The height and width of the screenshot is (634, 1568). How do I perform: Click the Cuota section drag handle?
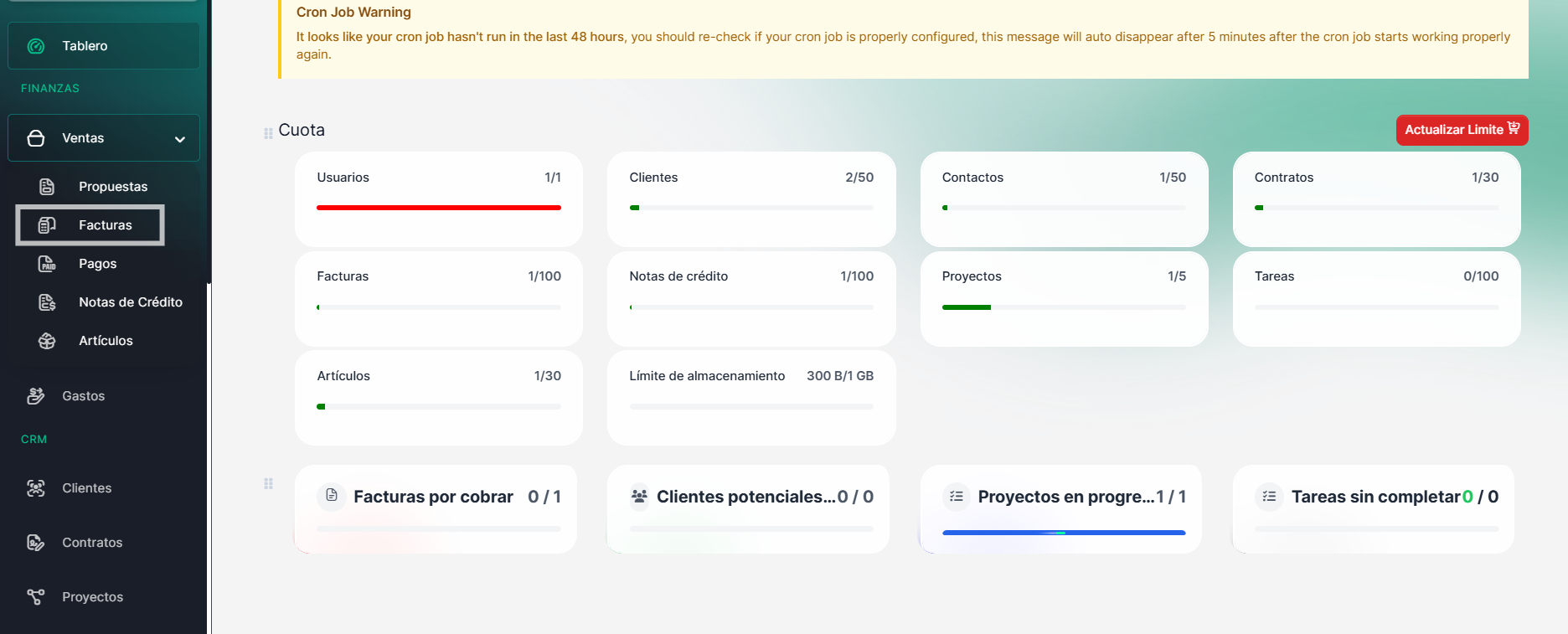268,133
